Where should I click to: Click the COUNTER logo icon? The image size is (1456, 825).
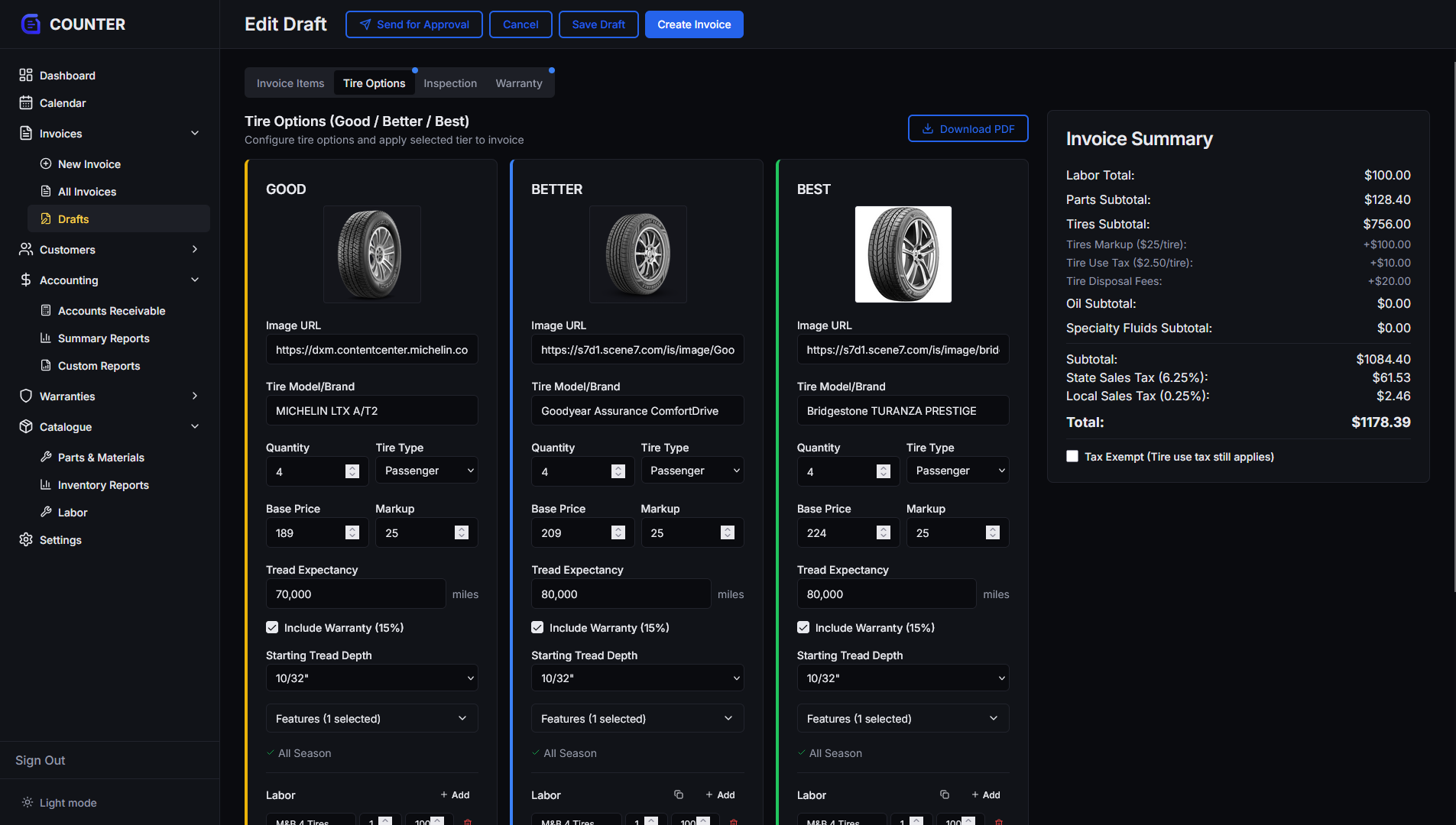[31, 24]
